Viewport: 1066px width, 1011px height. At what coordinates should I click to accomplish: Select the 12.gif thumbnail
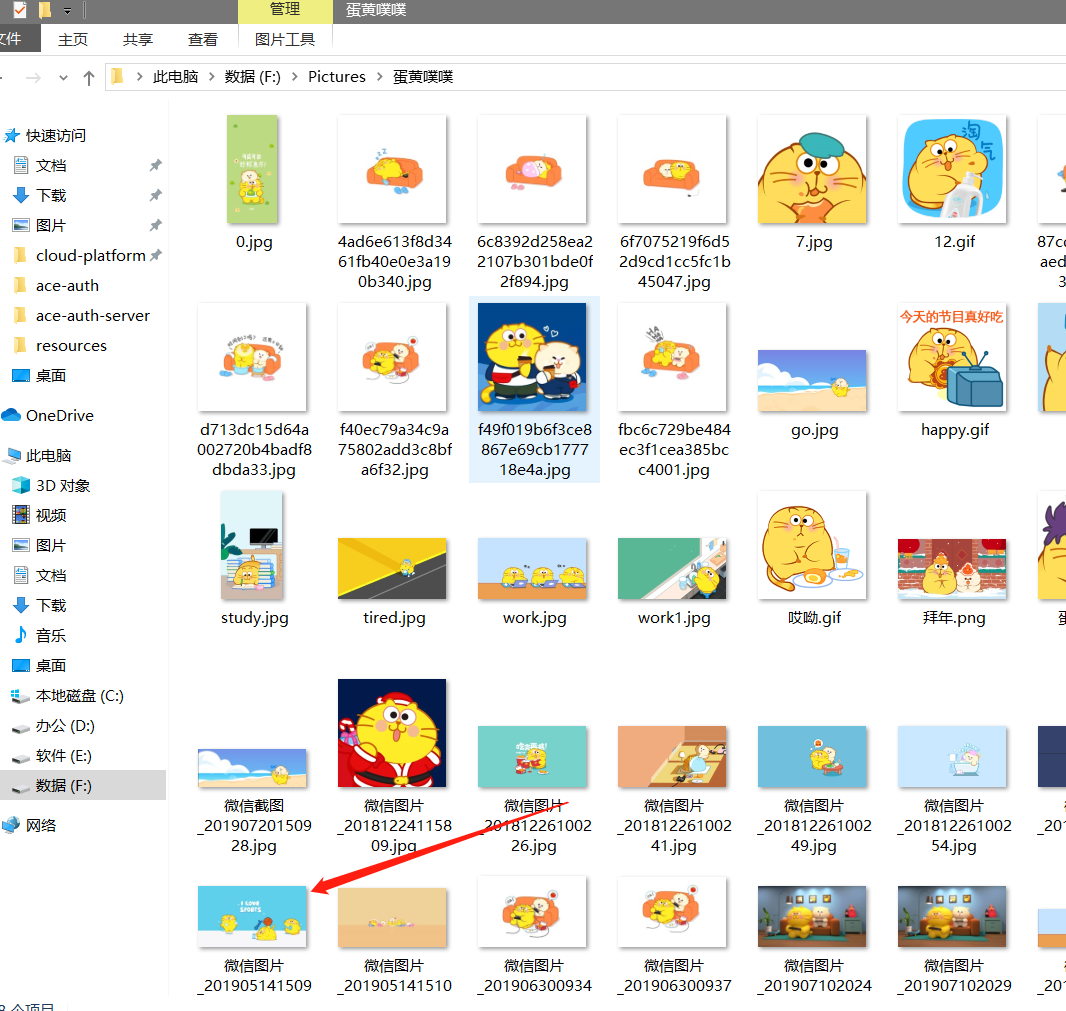[x=952, y=169]
